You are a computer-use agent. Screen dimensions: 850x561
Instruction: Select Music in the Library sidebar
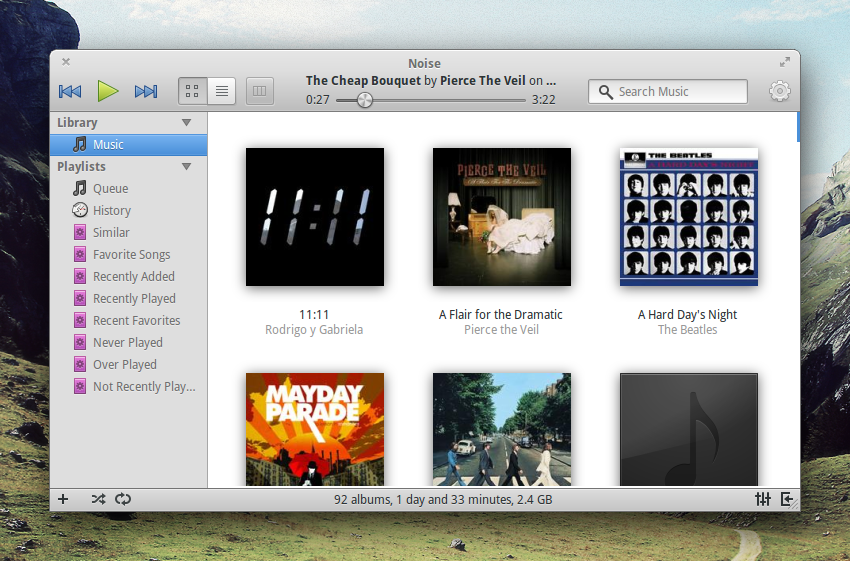coord(108,145)
